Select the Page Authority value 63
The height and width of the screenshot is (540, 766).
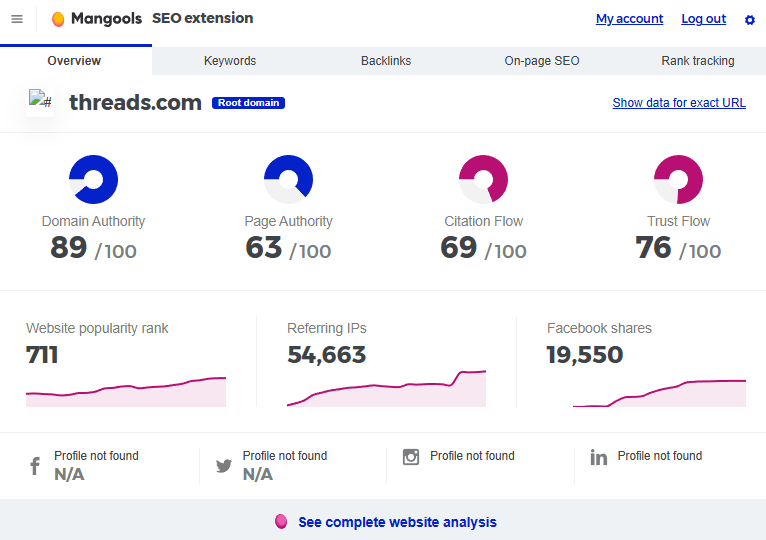point(264,247)
